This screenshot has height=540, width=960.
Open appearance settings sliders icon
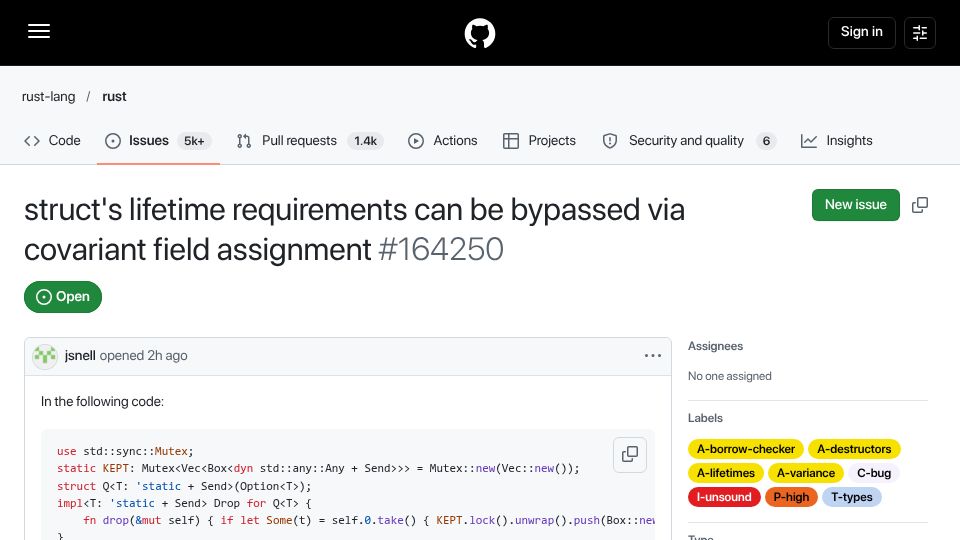pos(920,32)
